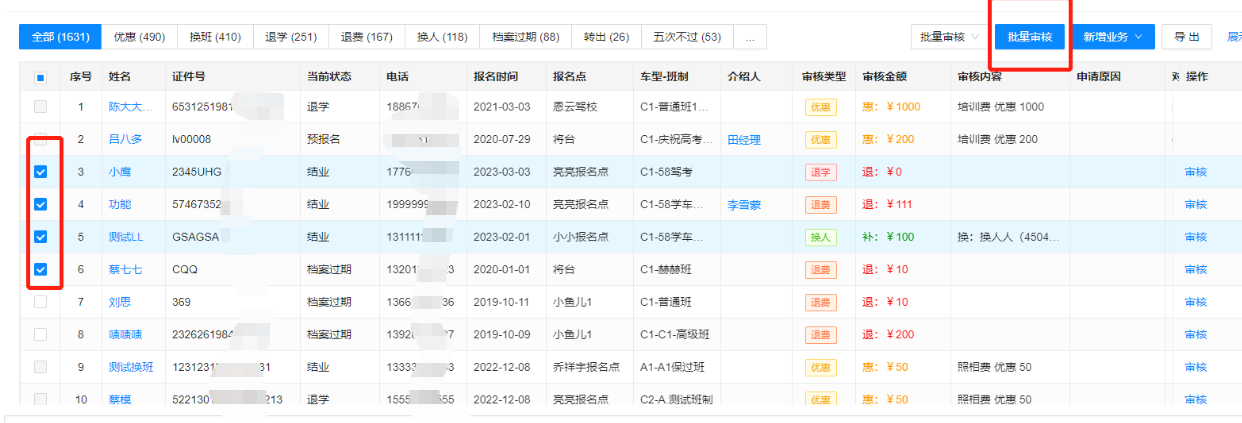Viewport: 1242px width, 423px height.
Task: Click 审核 link in 小鹰 row
Action: 1196,172
